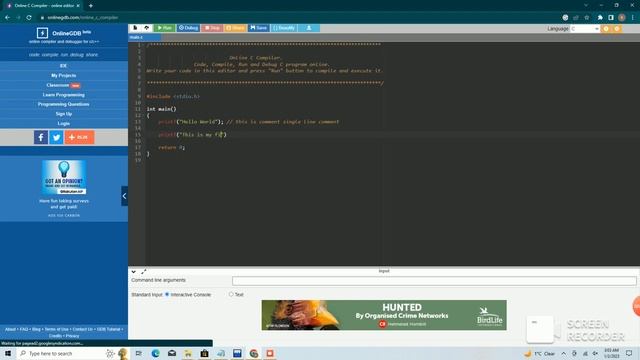Viewport: 640px width, 360px height.
Task: Click the Beautify button
Action: pos(284,28)
